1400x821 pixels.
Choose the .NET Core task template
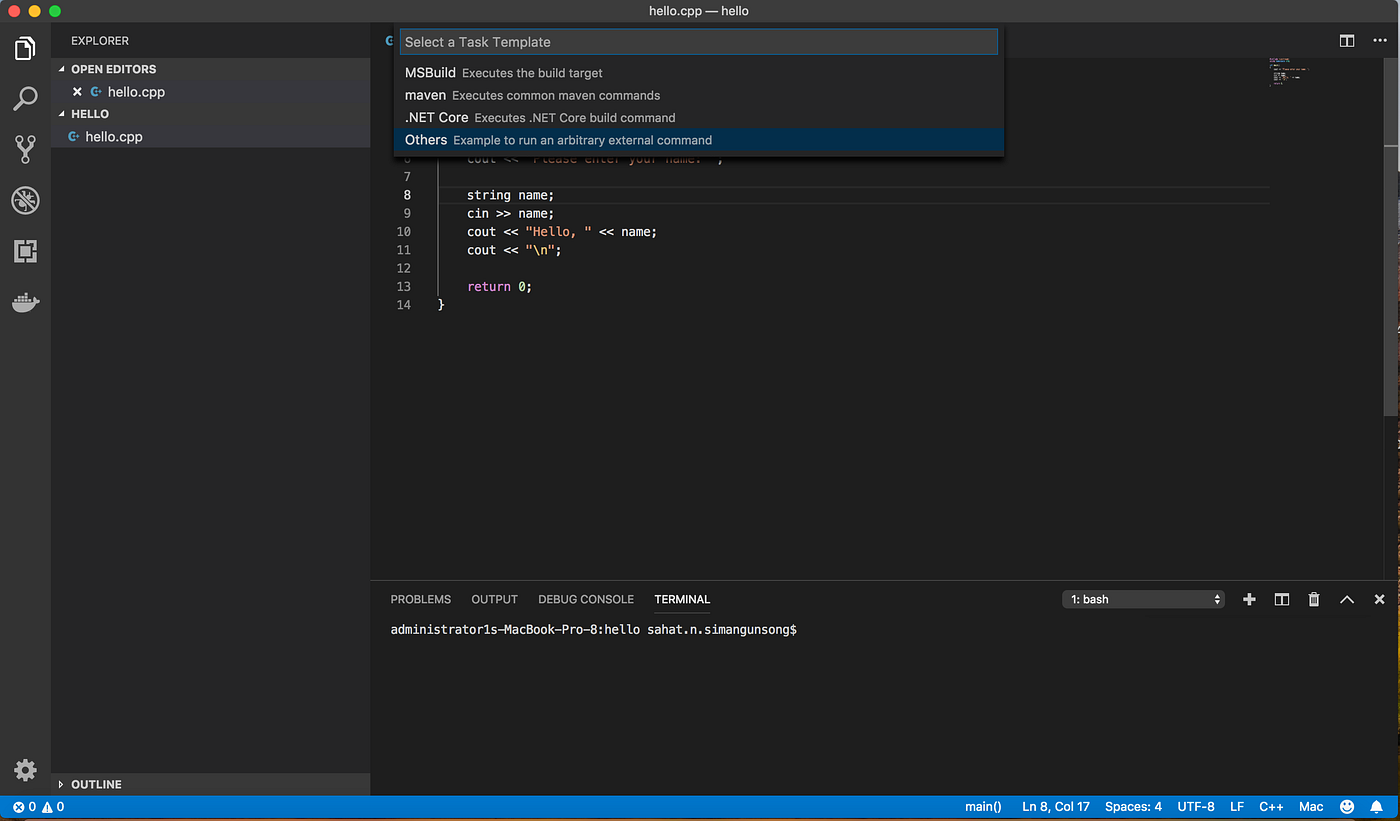click(x=698, y=117)
